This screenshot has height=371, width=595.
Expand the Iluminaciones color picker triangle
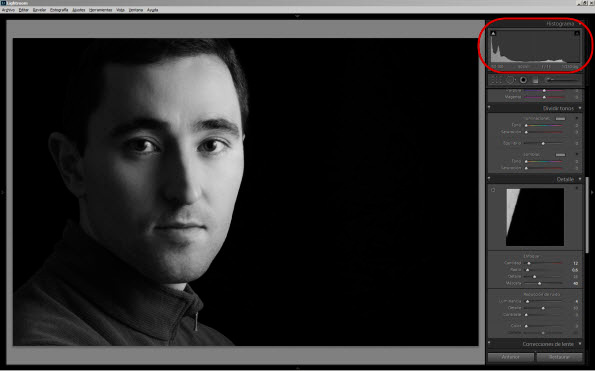point(577,118)
